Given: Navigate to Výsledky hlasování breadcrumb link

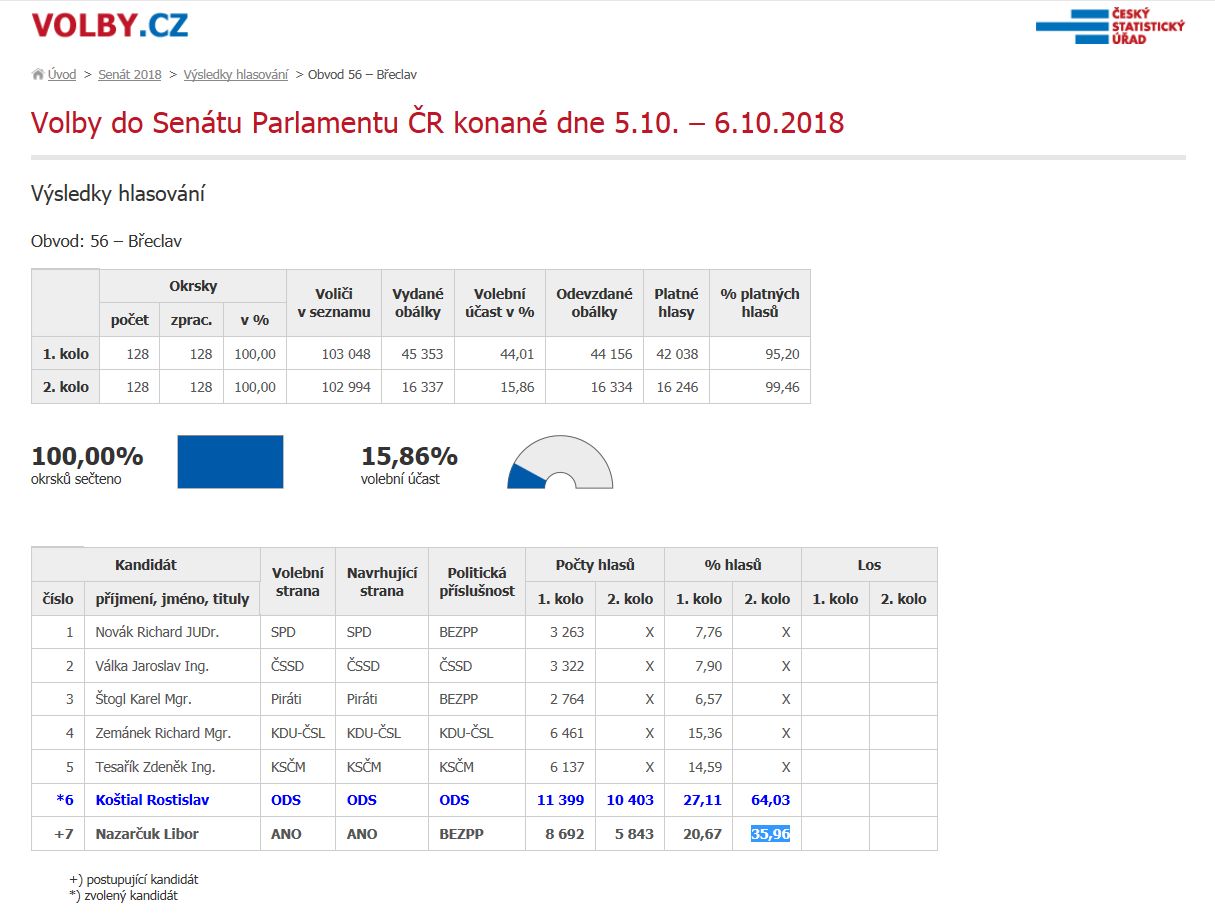Looking at the screenshot, I should (x=235, y=75).
